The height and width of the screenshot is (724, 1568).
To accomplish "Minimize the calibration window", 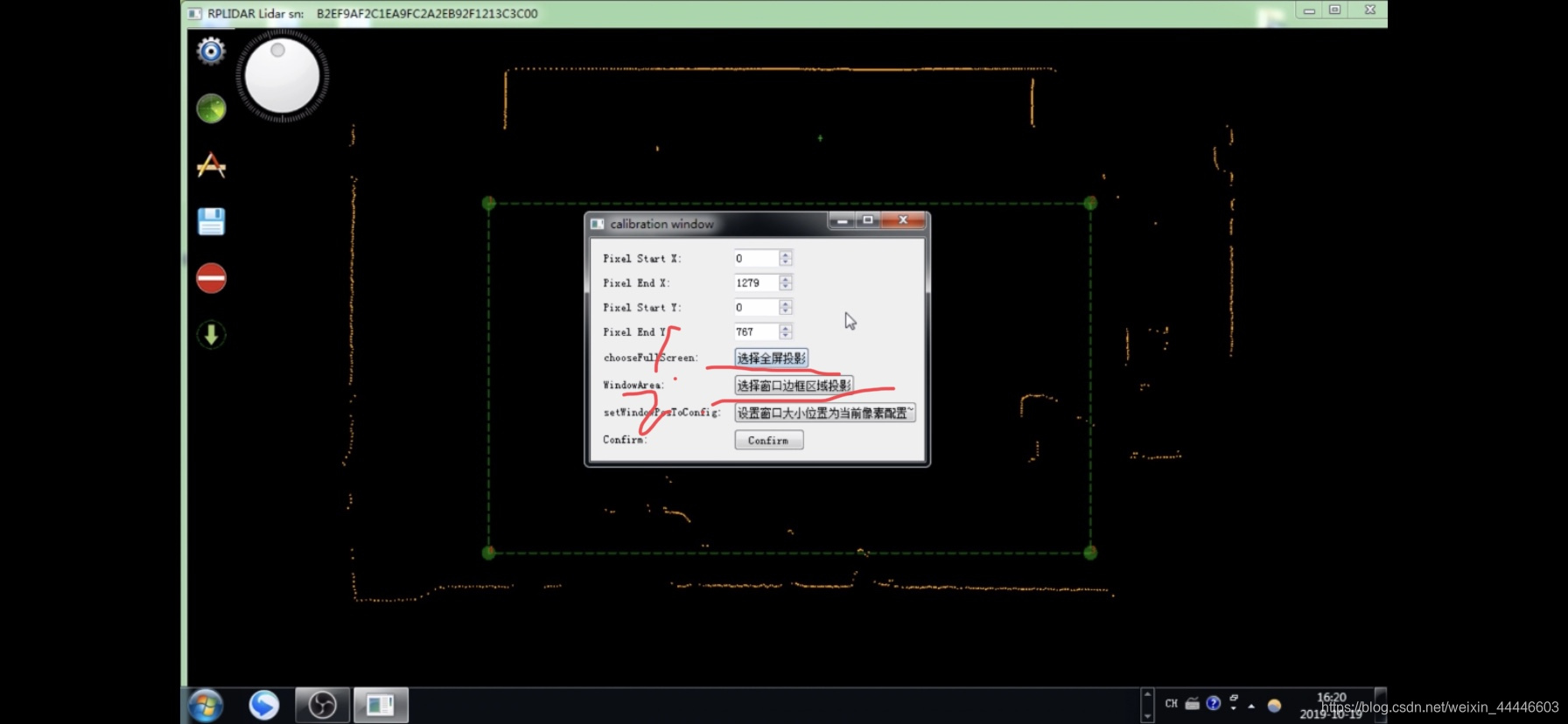I will pos(842,220).
